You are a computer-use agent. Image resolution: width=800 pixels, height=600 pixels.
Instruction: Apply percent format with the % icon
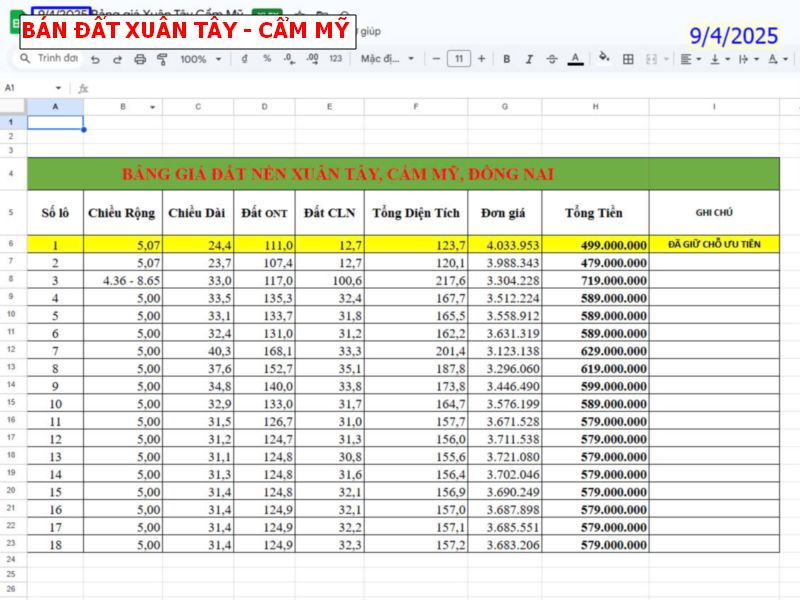pyautogui.click(x=267, y=59)
